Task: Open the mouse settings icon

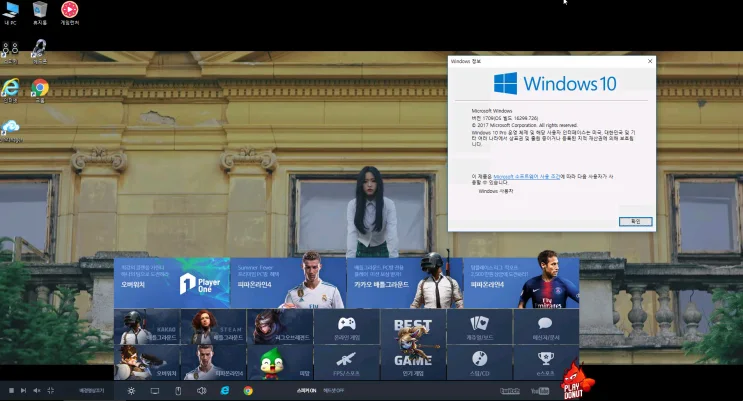Action: (178, 391)
